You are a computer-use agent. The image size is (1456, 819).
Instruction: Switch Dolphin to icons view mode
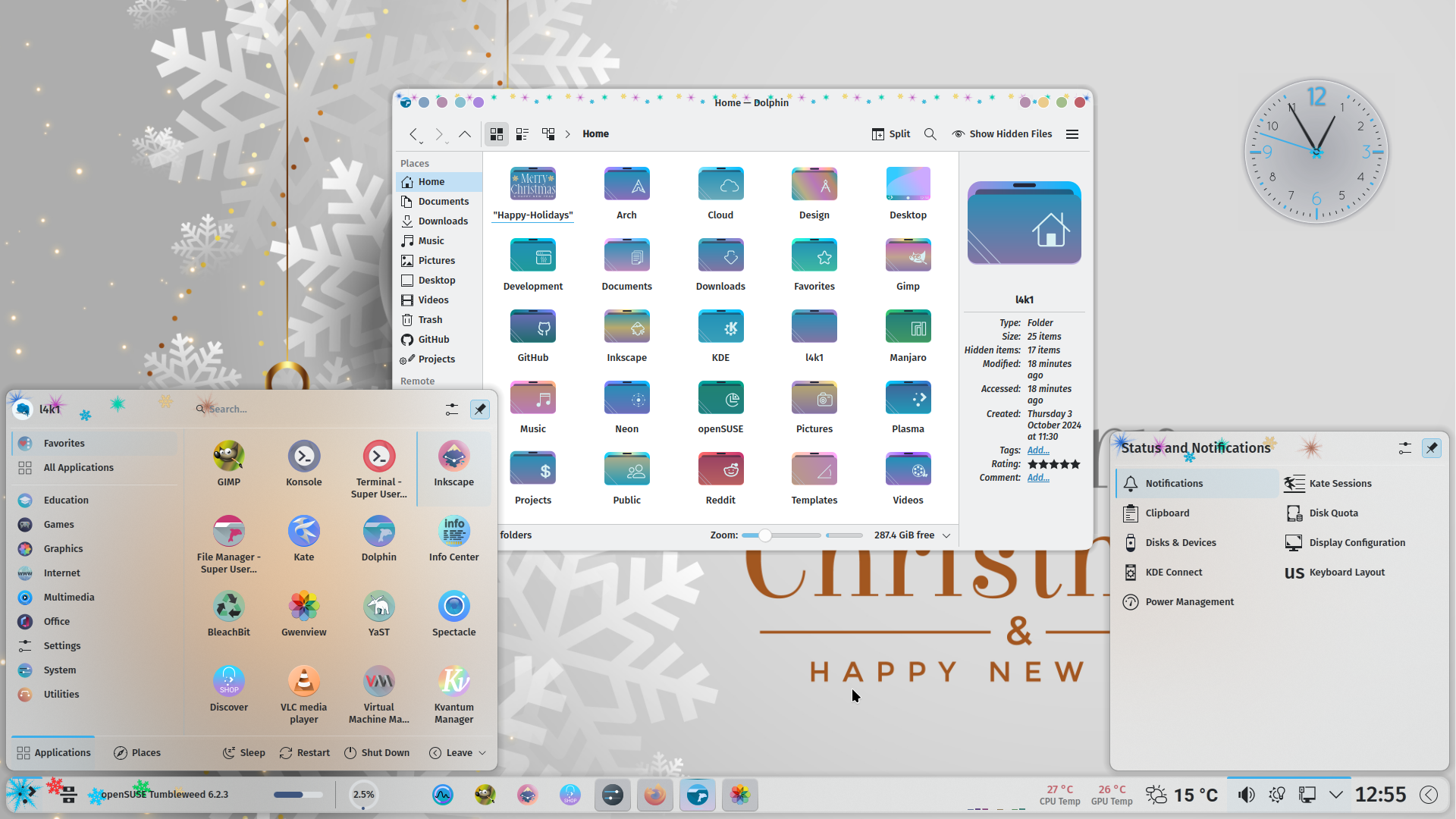(497, 134)
